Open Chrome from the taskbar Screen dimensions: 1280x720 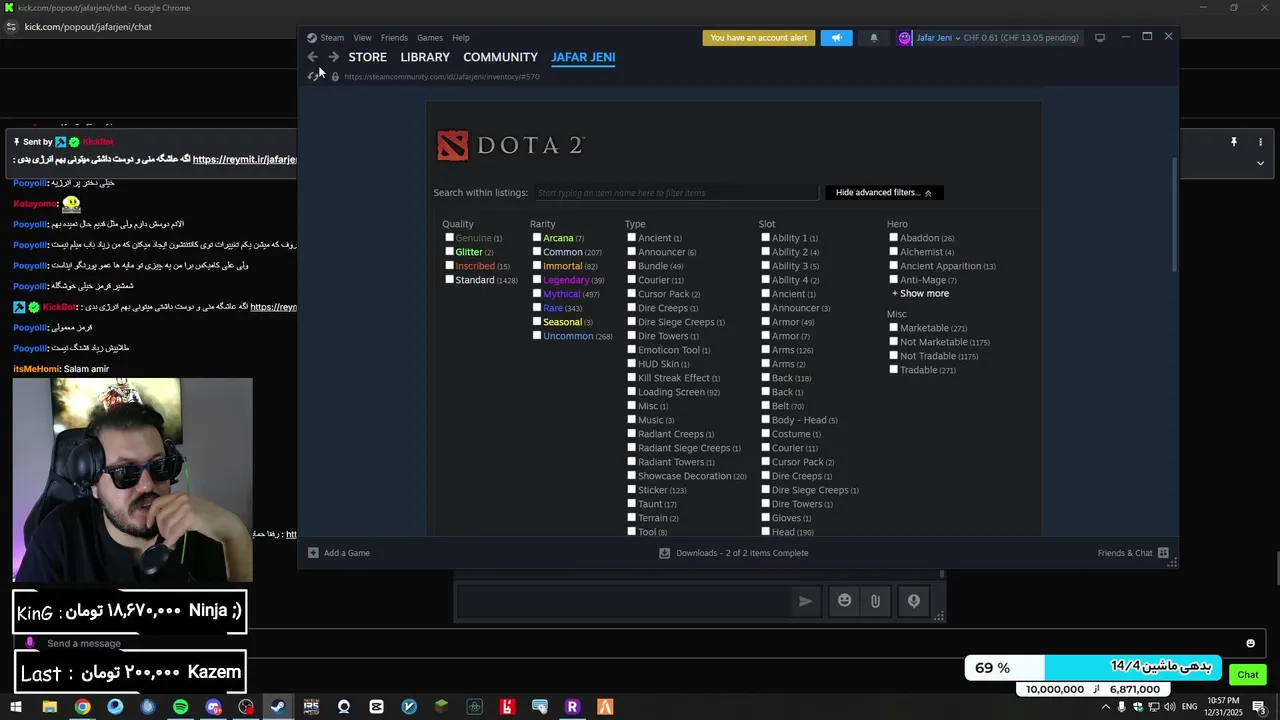coord(82,707)
